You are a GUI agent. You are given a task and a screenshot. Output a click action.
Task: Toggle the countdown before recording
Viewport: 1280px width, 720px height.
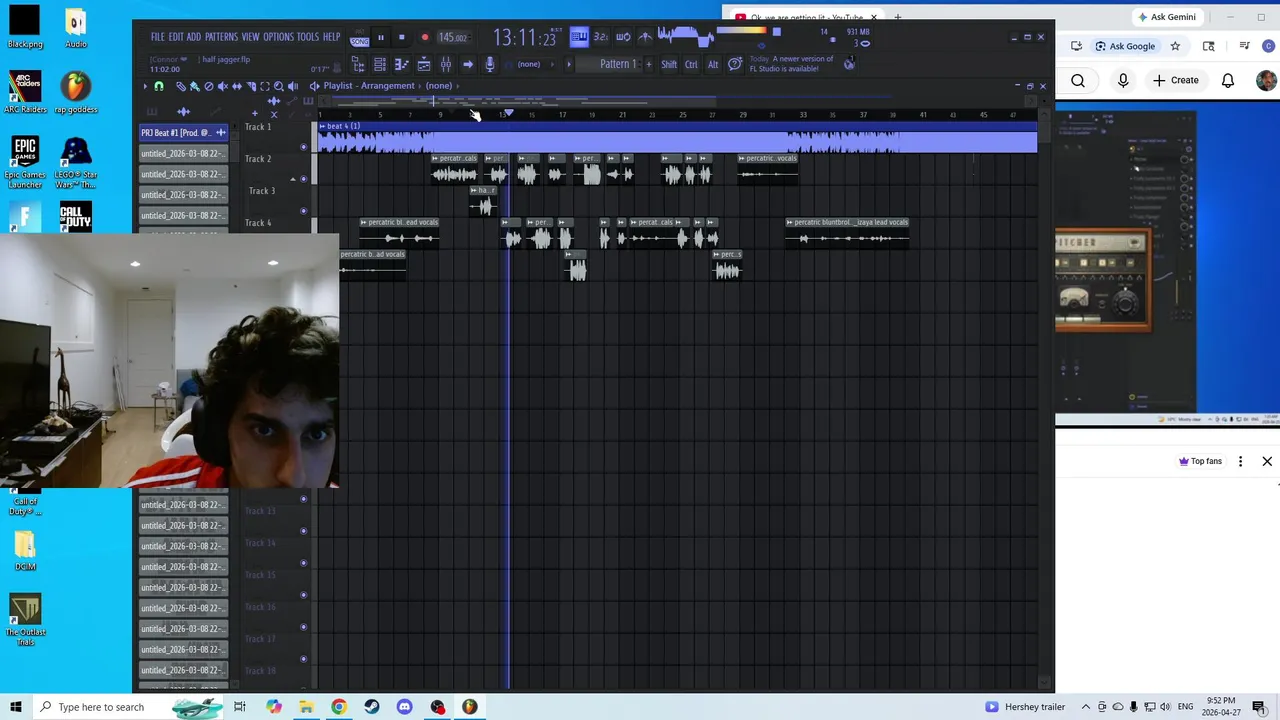601,37
